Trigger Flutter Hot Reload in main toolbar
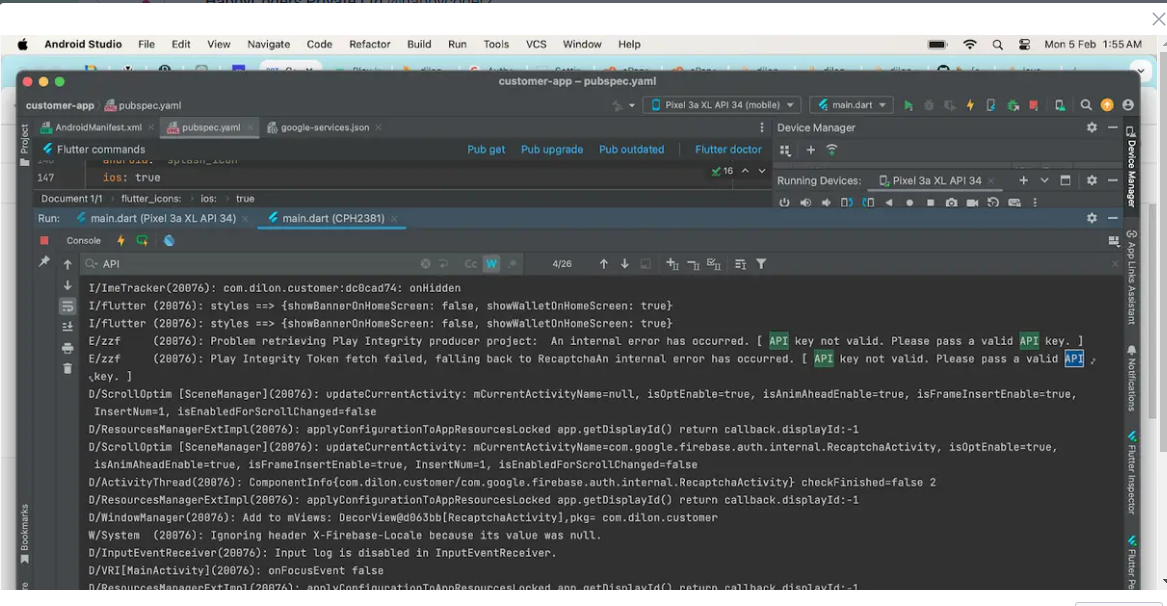Screen dimensions: 1167x606 pyautogui.click(x=970, y=105)
